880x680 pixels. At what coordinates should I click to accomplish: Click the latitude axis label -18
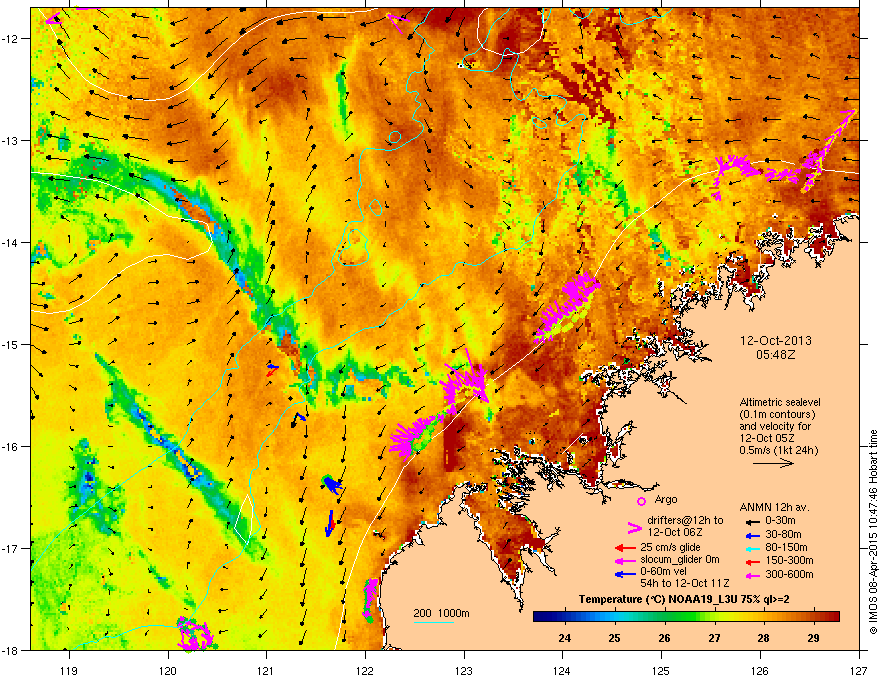(10, 650)
